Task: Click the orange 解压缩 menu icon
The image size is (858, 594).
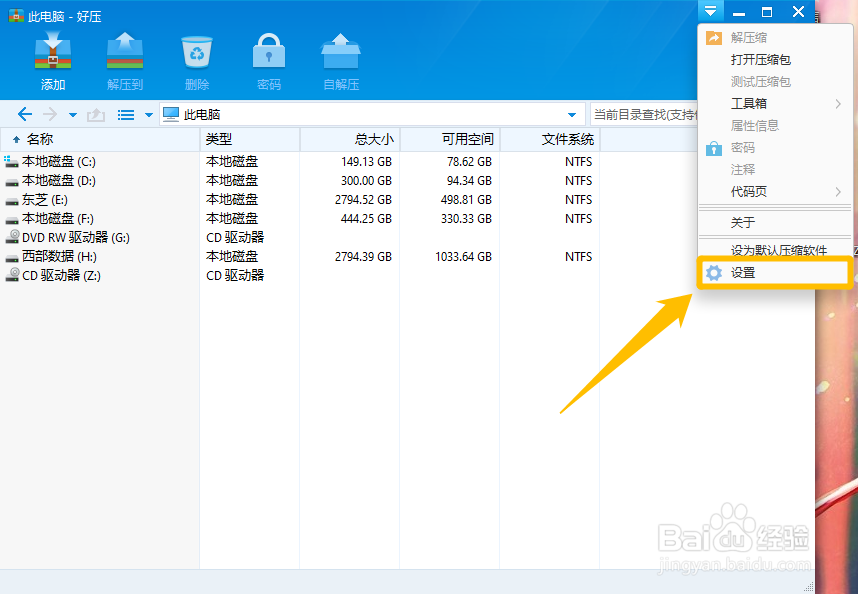Action: 714,38
